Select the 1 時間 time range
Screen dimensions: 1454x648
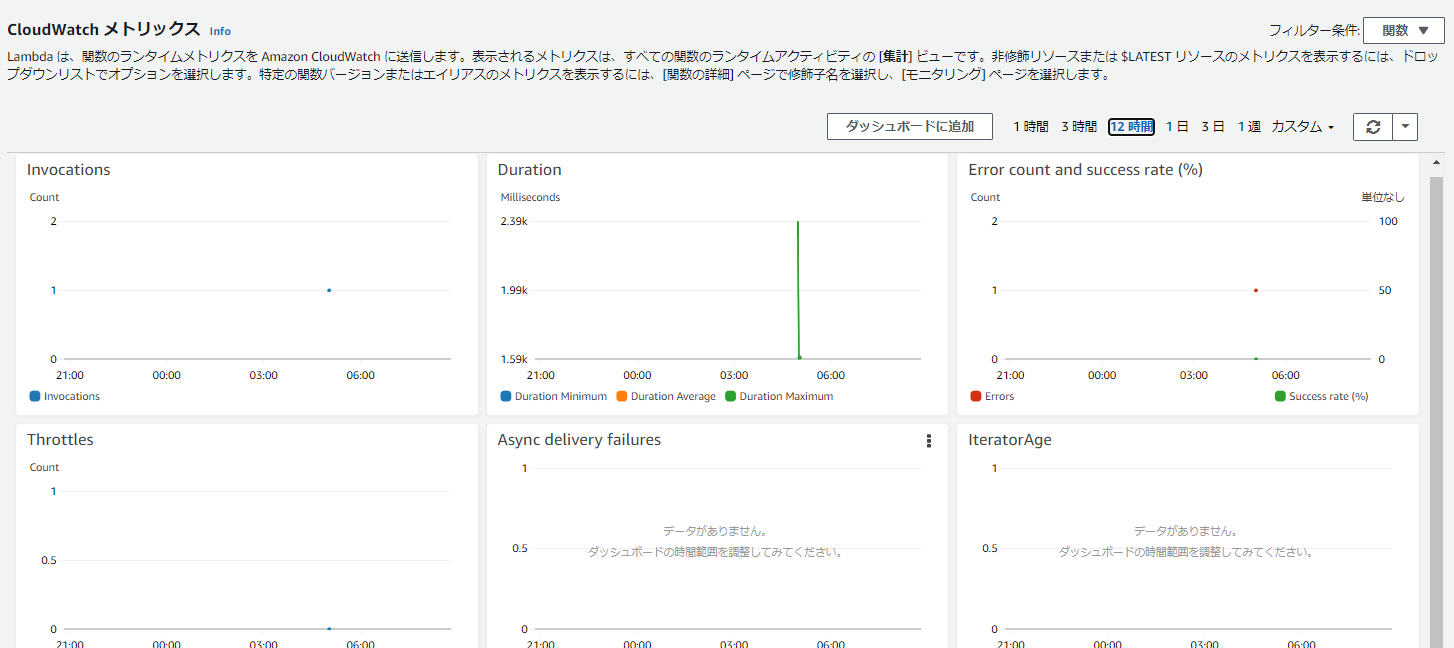[1031, 127]
